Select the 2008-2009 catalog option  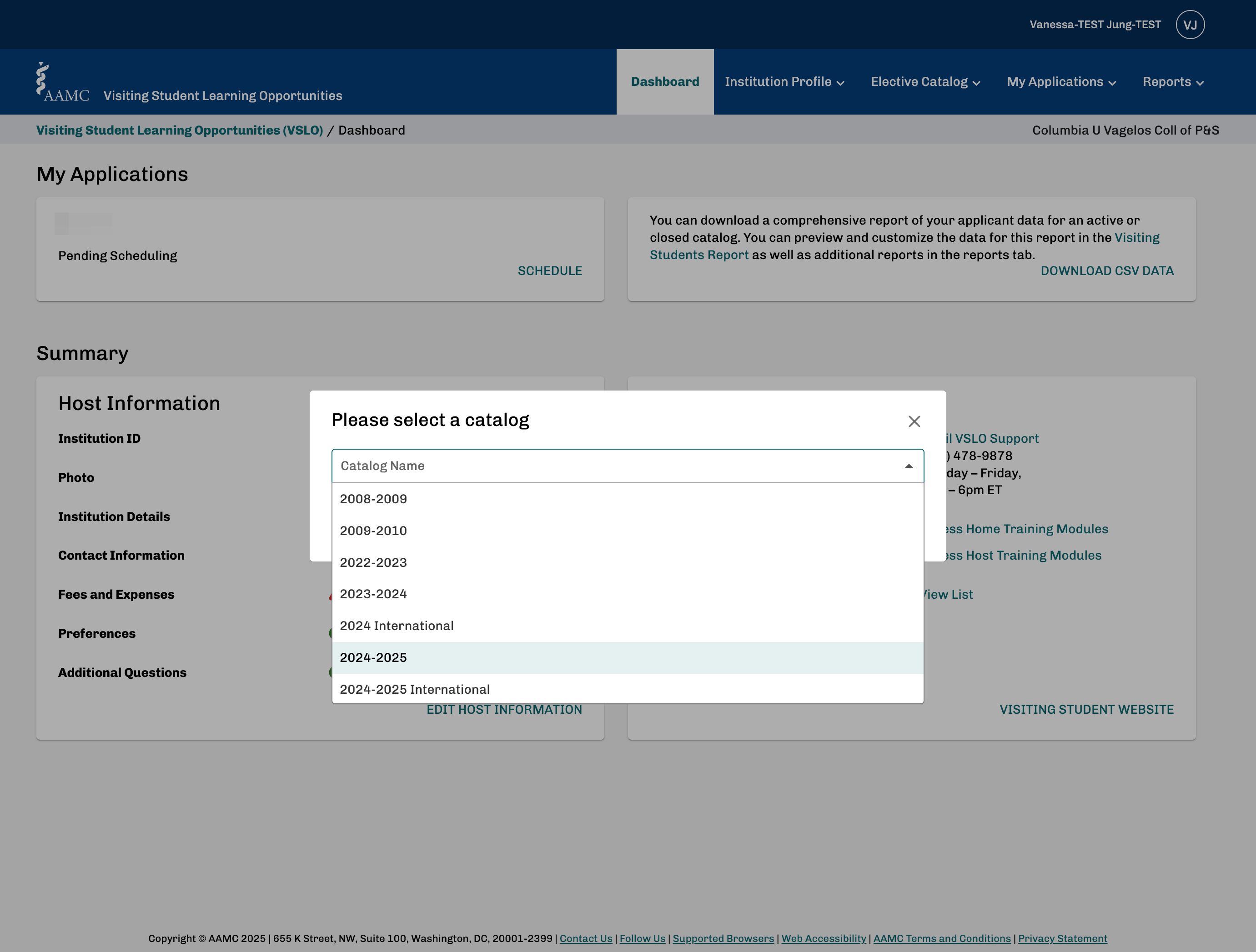628,499
